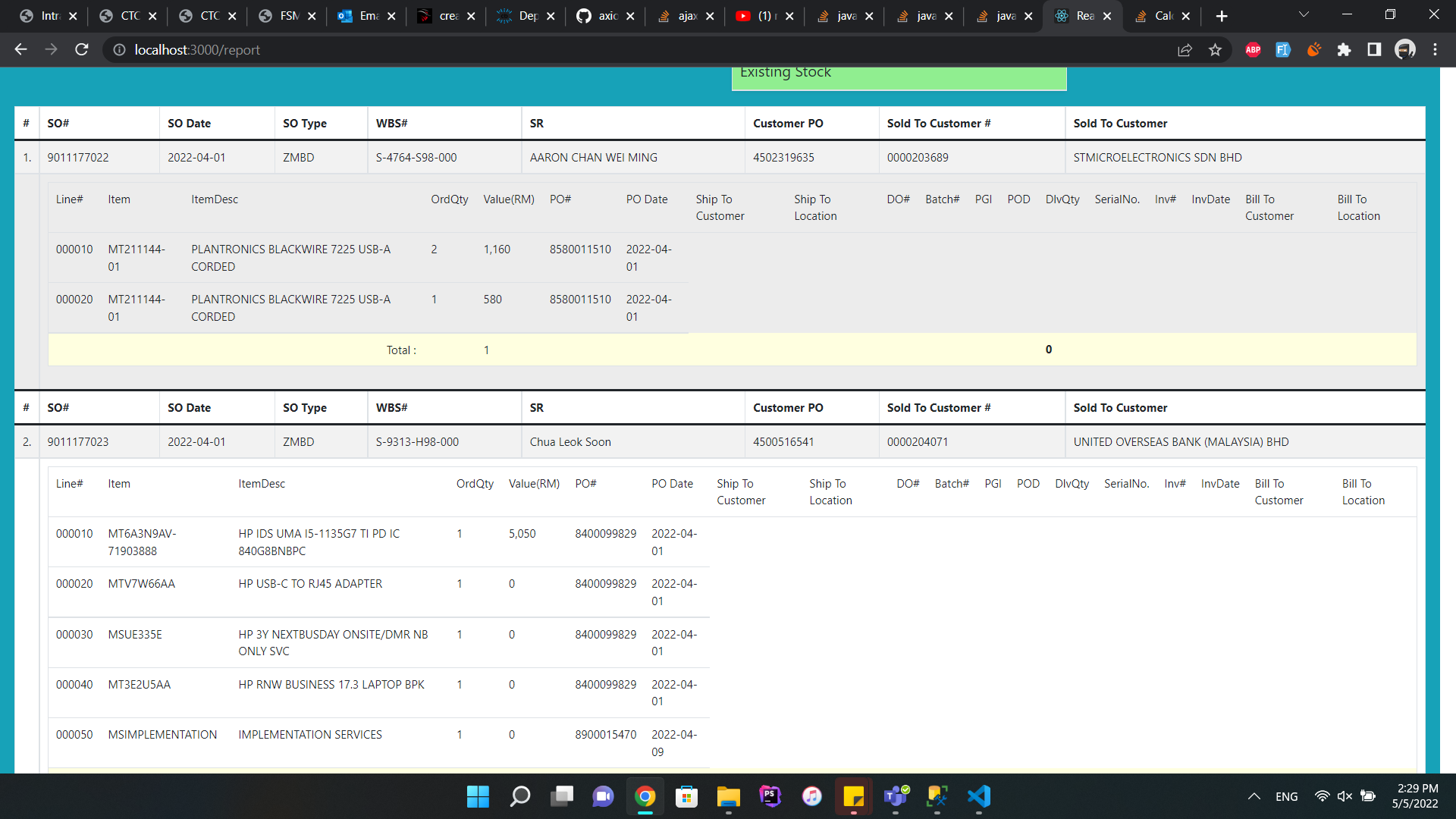Select item MT6A3N9AV-71903888
1456x819 pixels.
[142, 542]
